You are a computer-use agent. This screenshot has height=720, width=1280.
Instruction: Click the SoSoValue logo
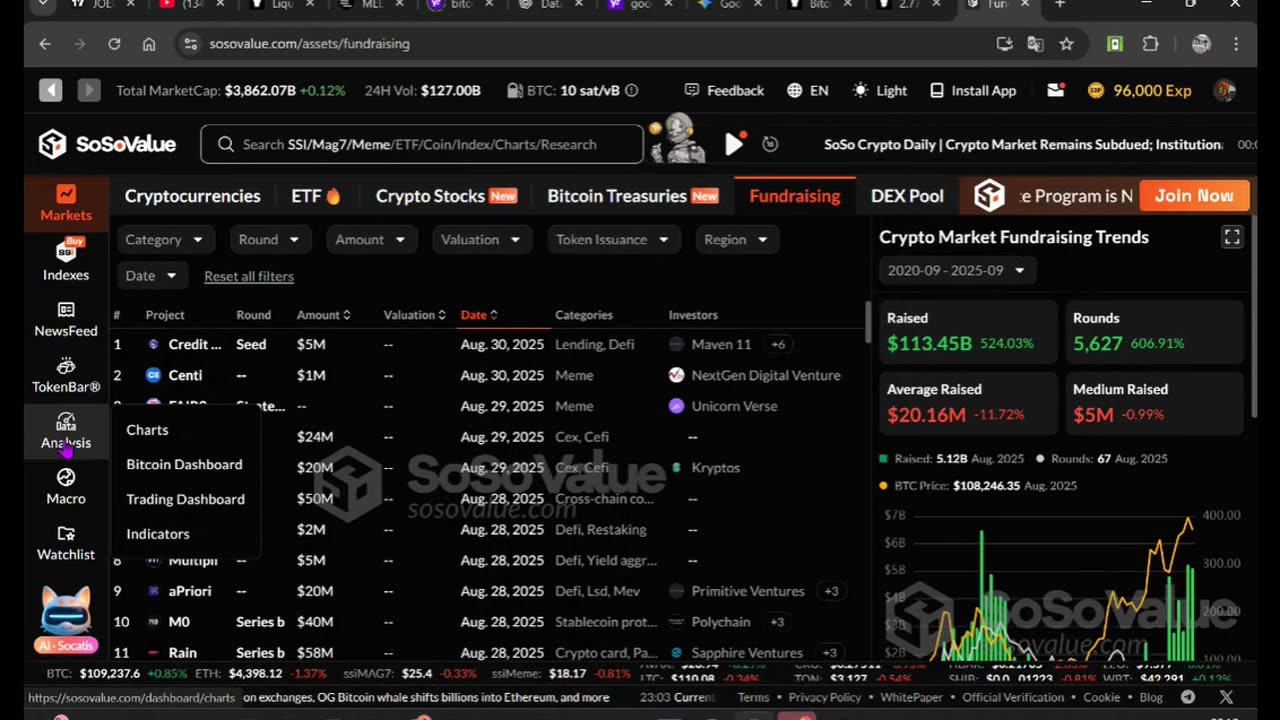click(107, 144)
